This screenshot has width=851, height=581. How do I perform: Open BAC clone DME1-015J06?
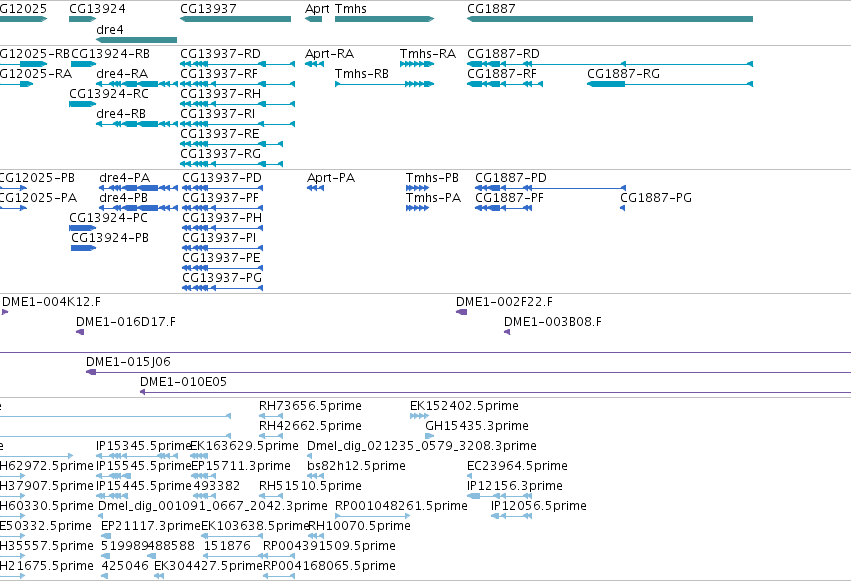[x=129, y=362]
